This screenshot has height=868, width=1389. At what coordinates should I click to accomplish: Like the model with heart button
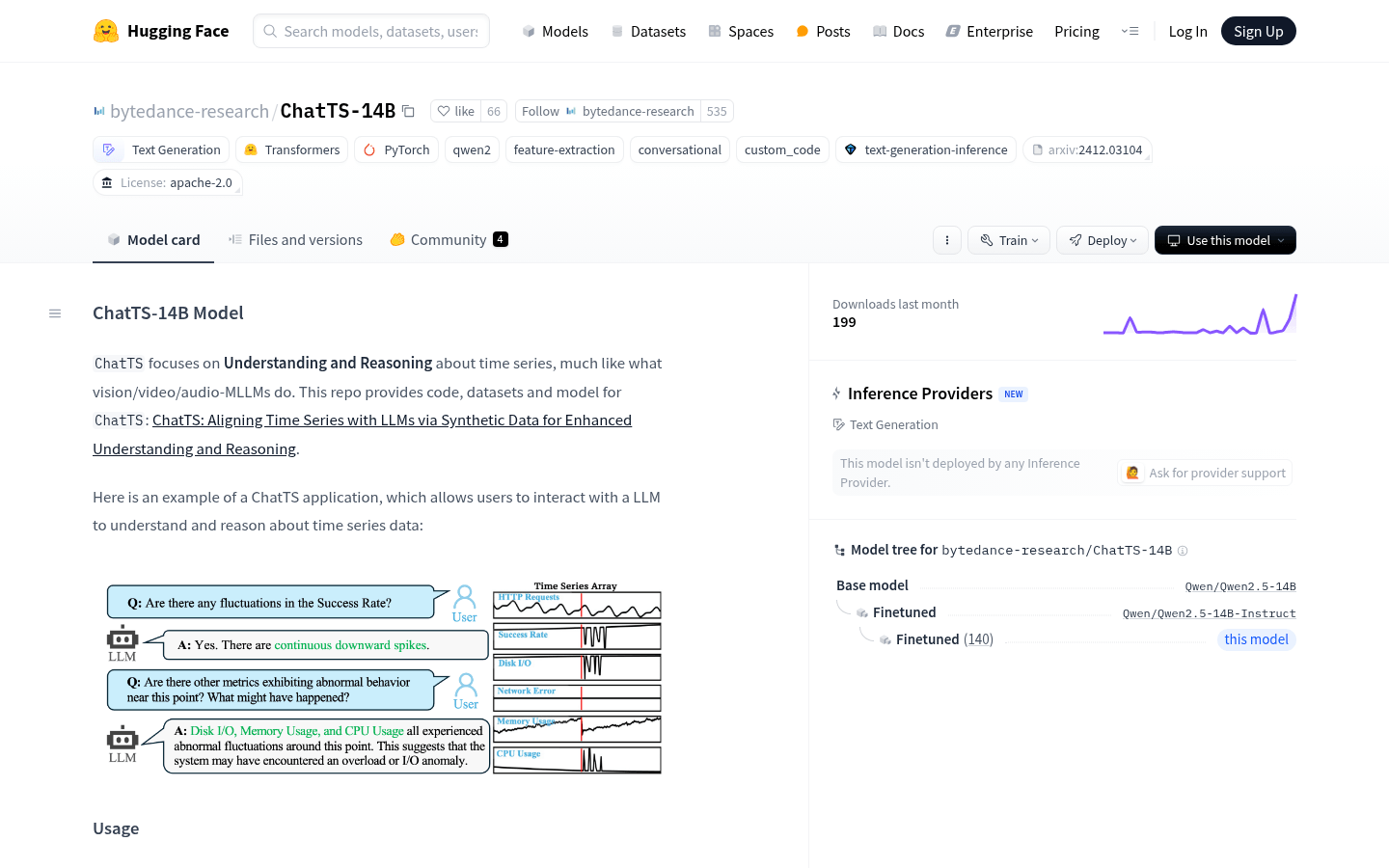coord(455,111)
